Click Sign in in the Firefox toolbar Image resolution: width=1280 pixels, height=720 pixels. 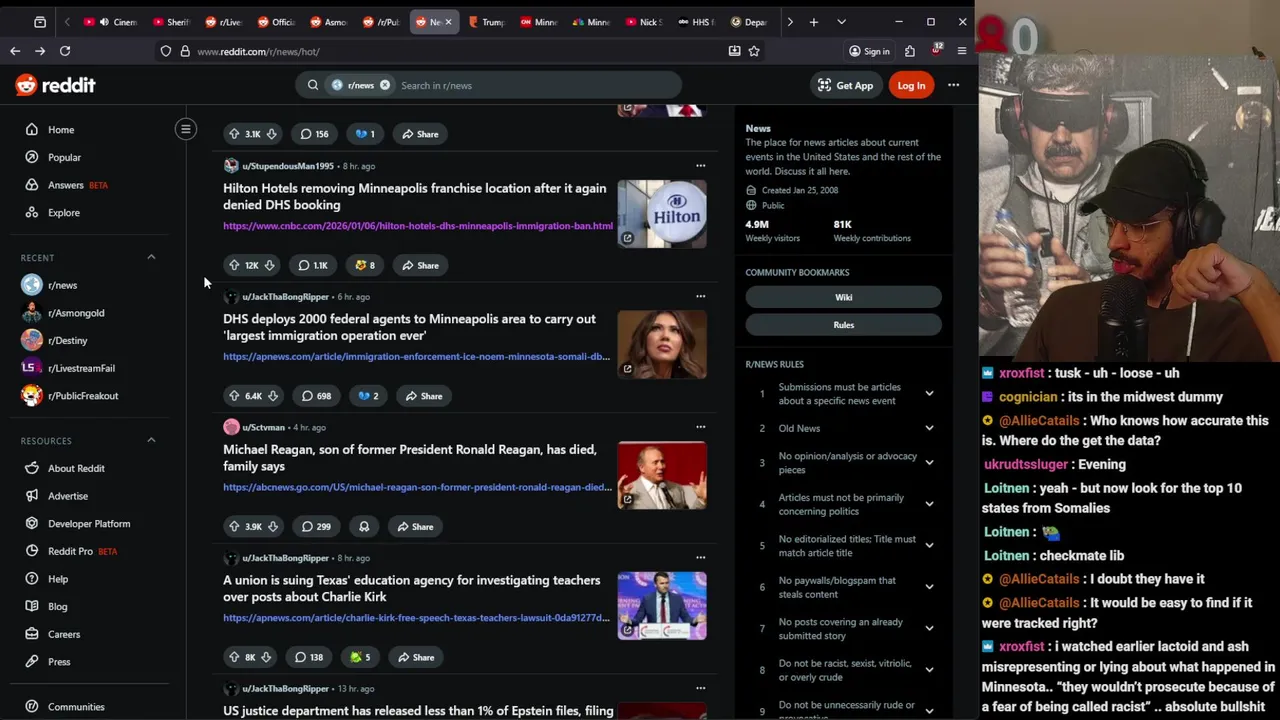868,51
